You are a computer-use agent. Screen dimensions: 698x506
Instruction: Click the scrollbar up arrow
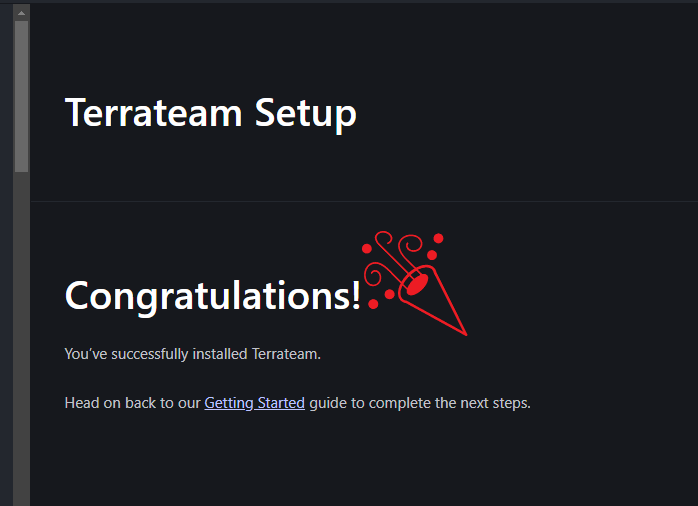pyautogui.click(x=21, y=13)
